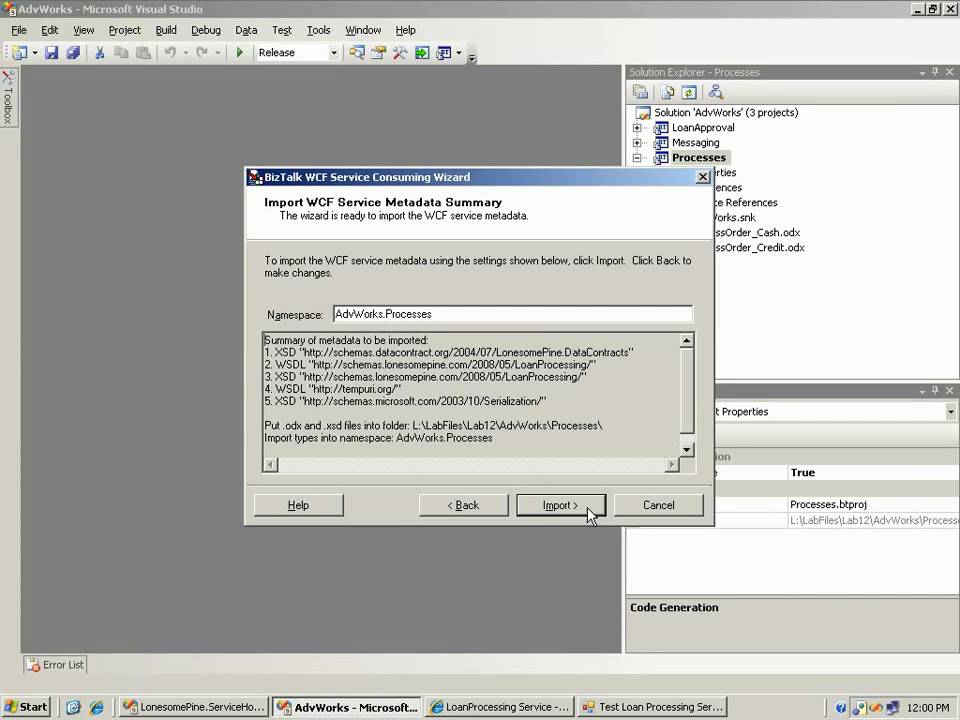Select the LoanApproval project in Solution Explorer
Screen dimensions: 960x720
(x=703, y=127)
